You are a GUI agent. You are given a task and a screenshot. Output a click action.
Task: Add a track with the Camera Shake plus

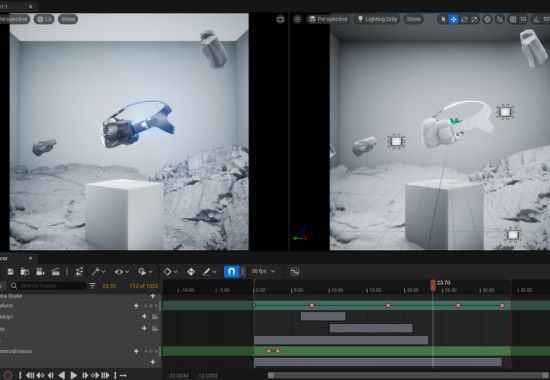click(153, 296)
